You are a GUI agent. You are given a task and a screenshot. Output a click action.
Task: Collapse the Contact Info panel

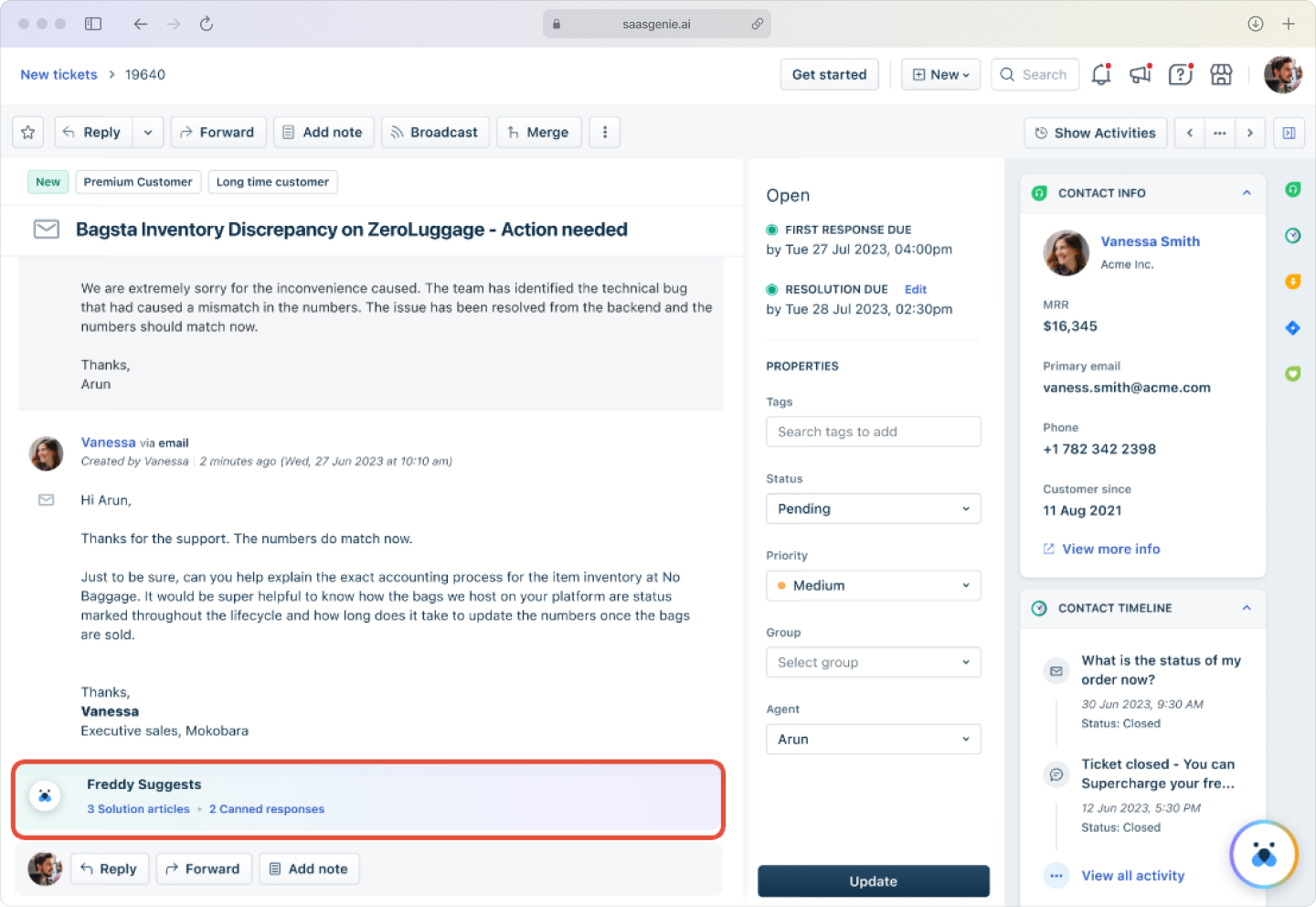pos(1247,193)
